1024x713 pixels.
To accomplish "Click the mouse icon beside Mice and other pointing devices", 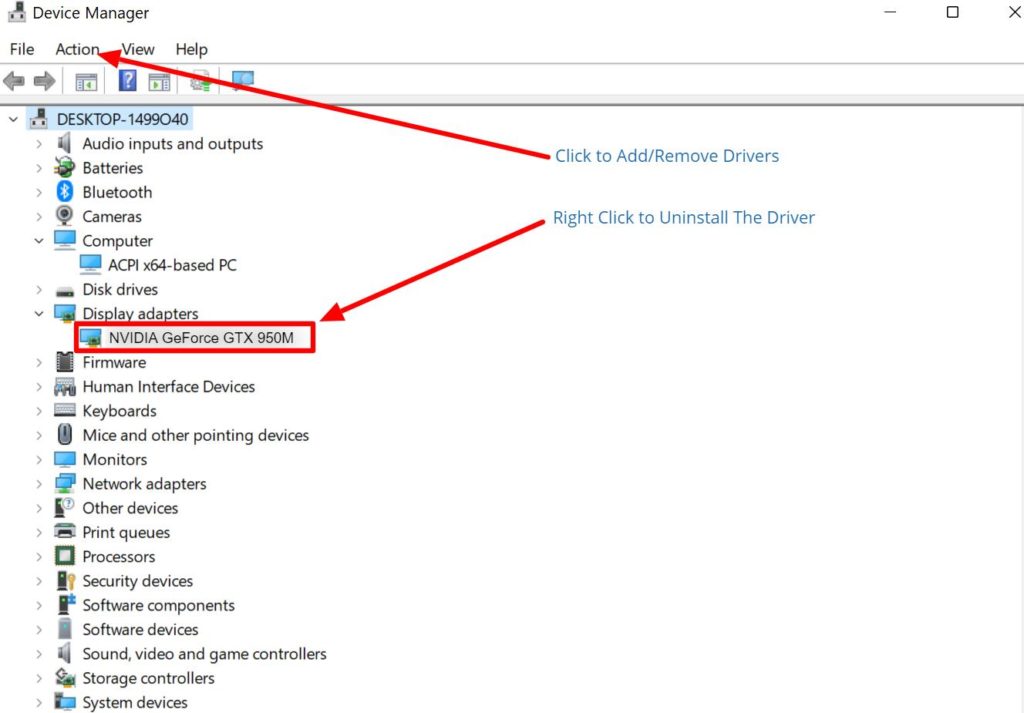I will pos(65,434).
